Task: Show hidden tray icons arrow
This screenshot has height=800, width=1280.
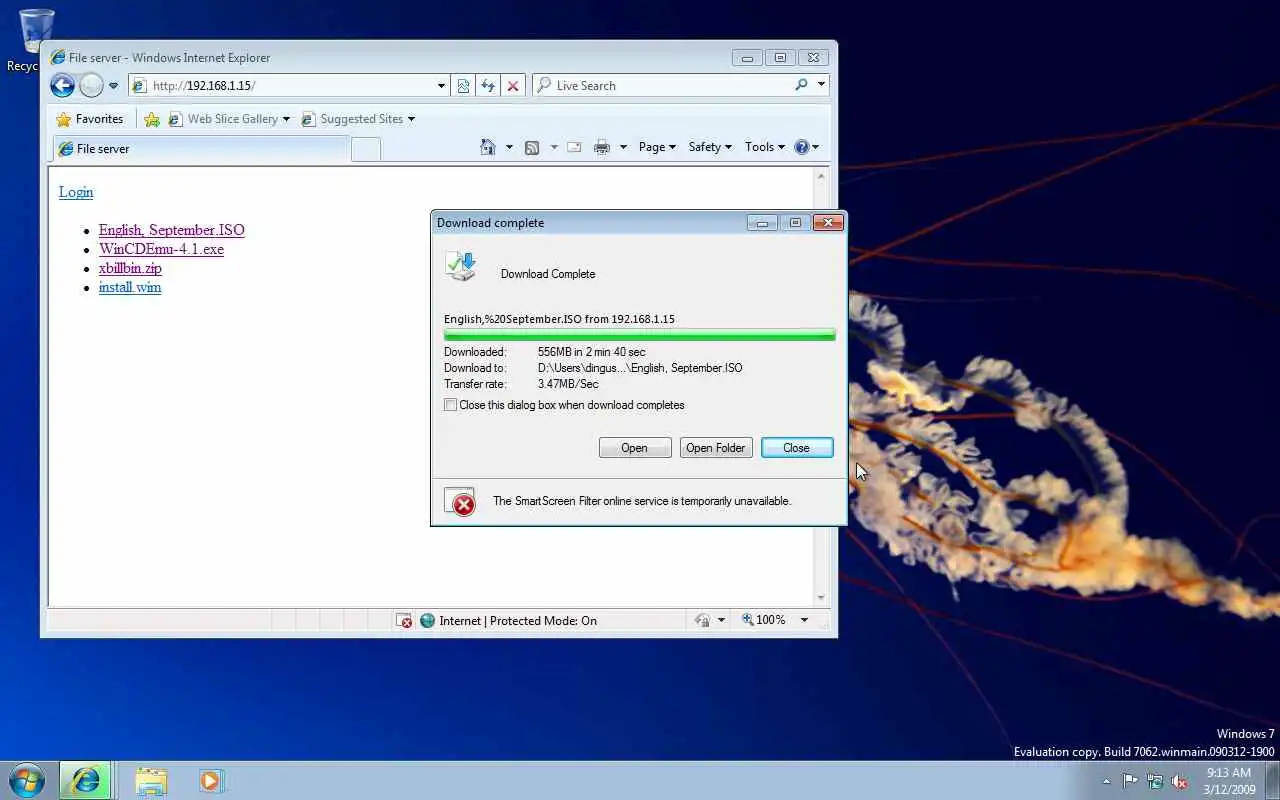Action: point(1106,782)
